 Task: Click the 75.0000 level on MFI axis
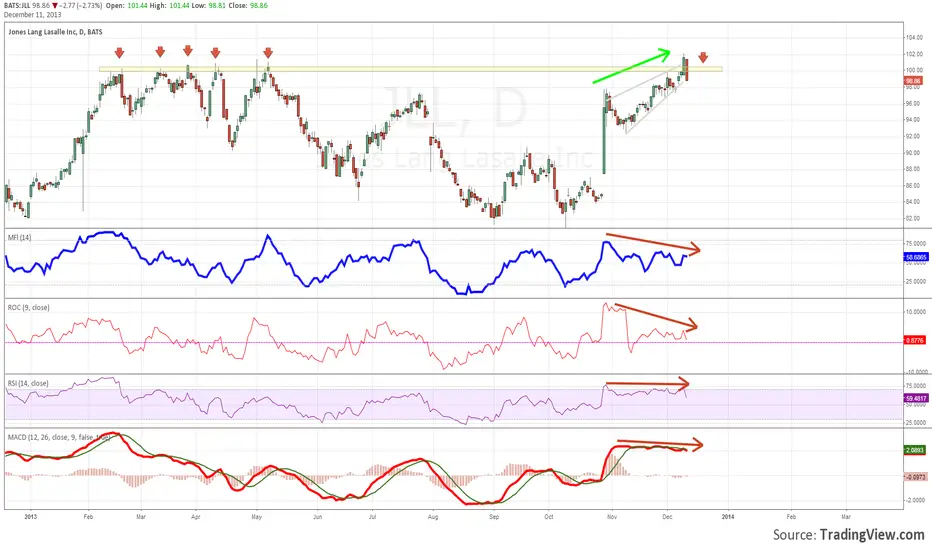point(915,243)
